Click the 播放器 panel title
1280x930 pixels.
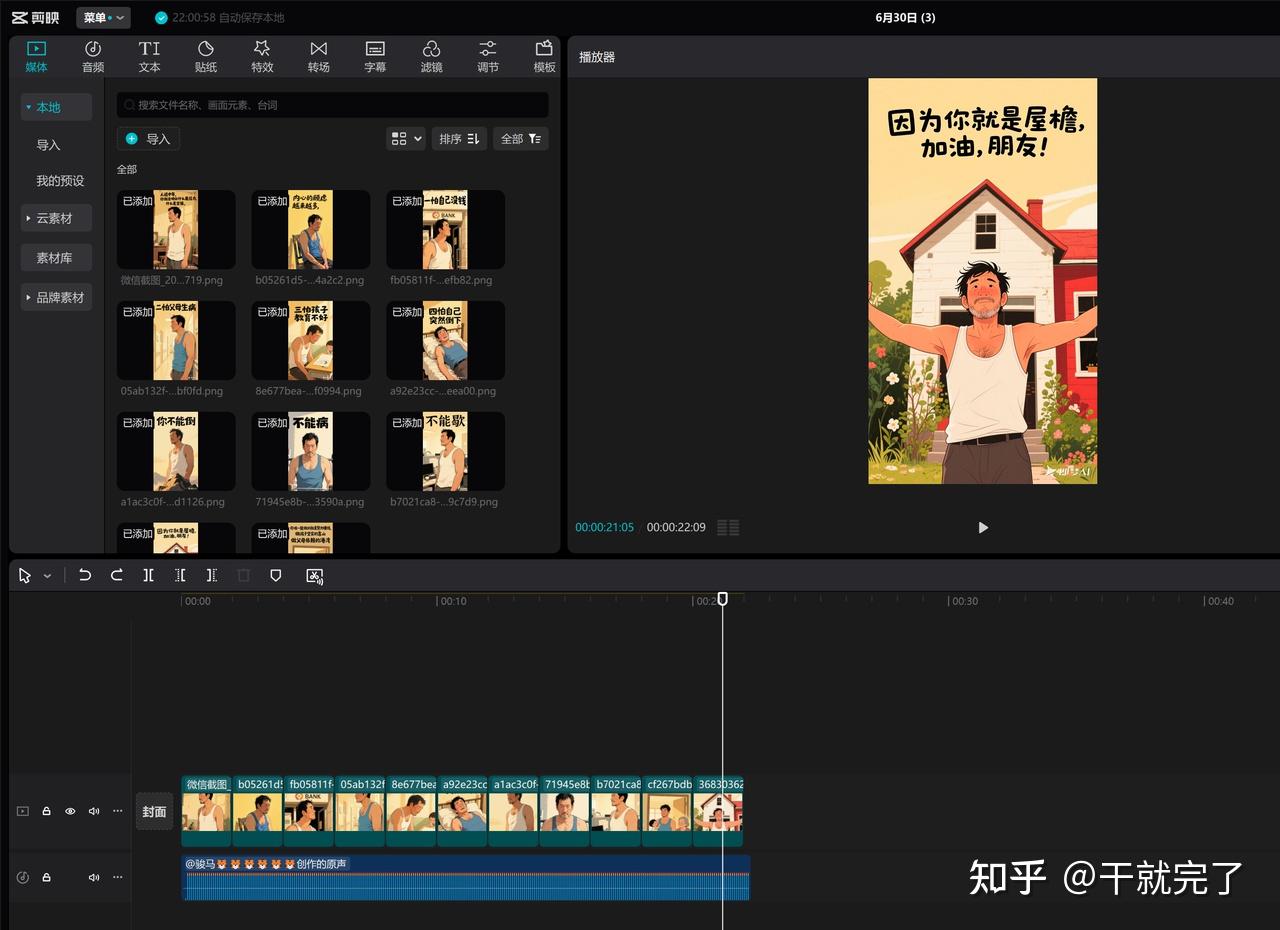click(597, 57)
